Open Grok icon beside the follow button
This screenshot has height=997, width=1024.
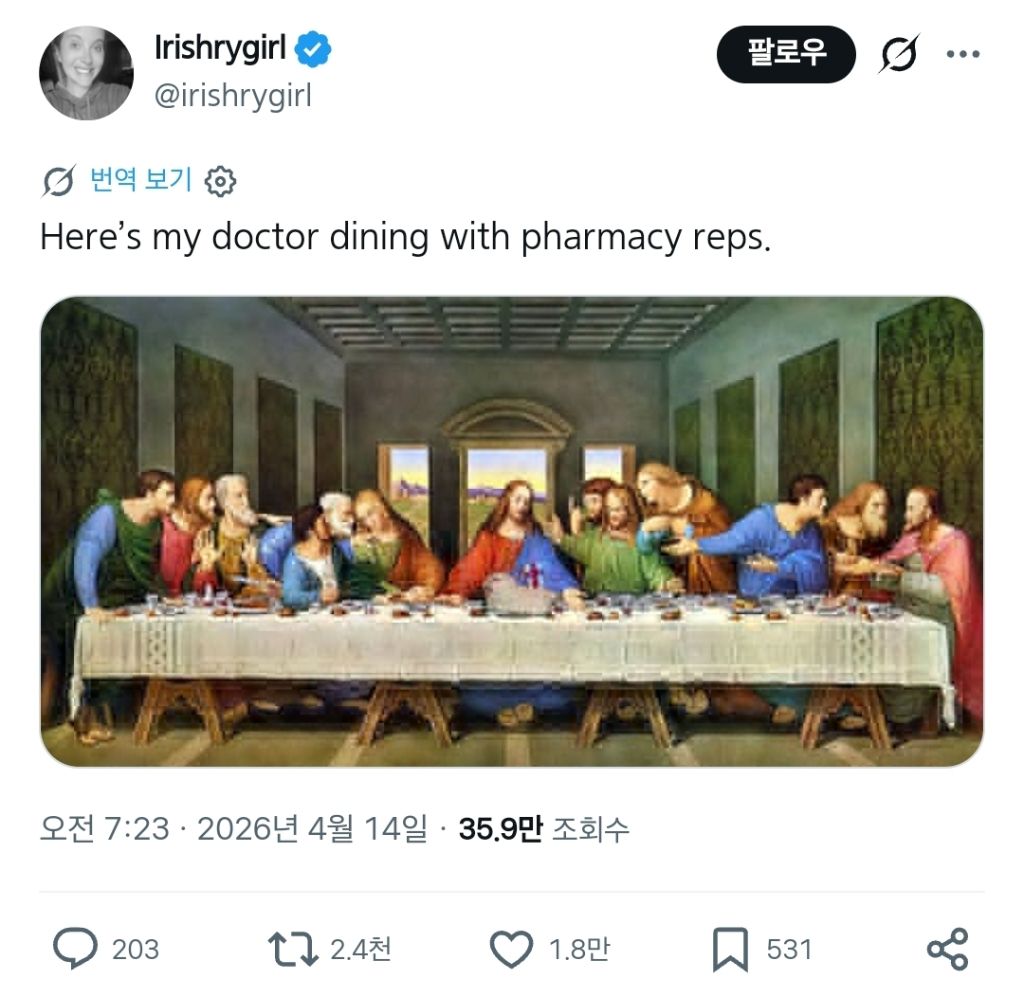coord(897,54)
